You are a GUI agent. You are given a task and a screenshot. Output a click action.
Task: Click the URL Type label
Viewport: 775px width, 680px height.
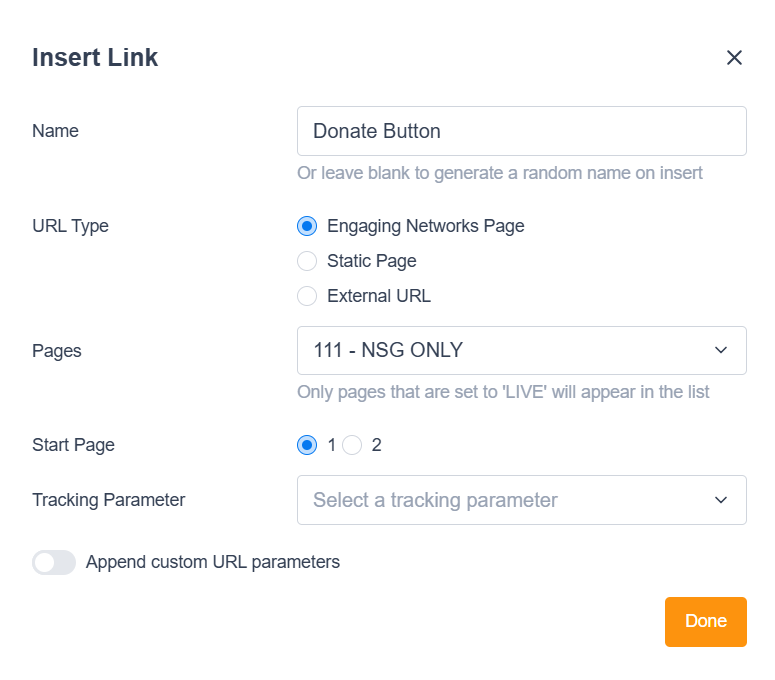(x=70, y=226)
